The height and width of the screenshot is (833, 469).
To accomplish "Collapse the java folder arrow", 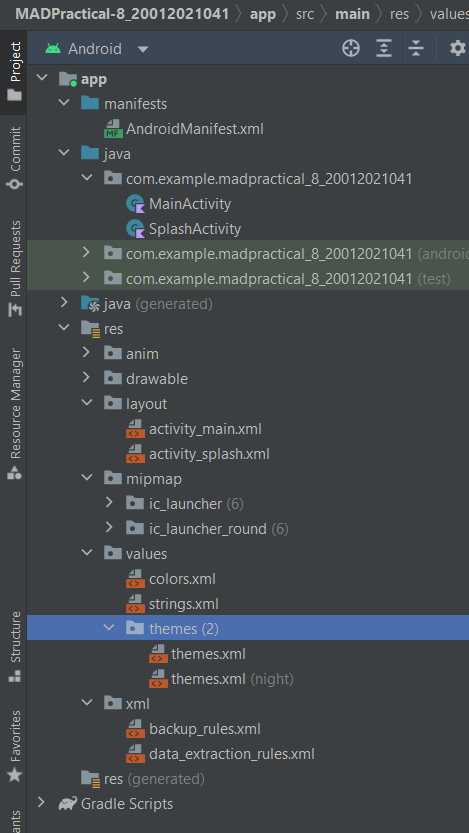I will 64,153.
